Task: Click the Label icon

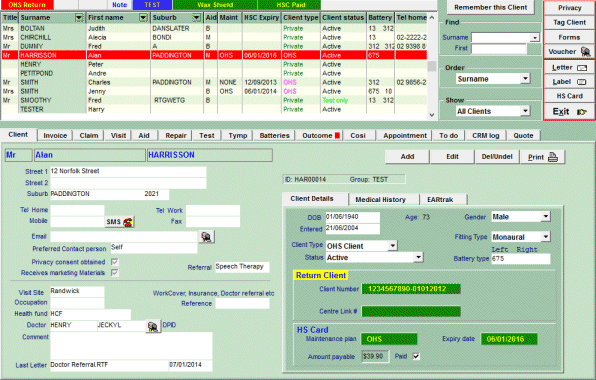Action: pos(582,82)
